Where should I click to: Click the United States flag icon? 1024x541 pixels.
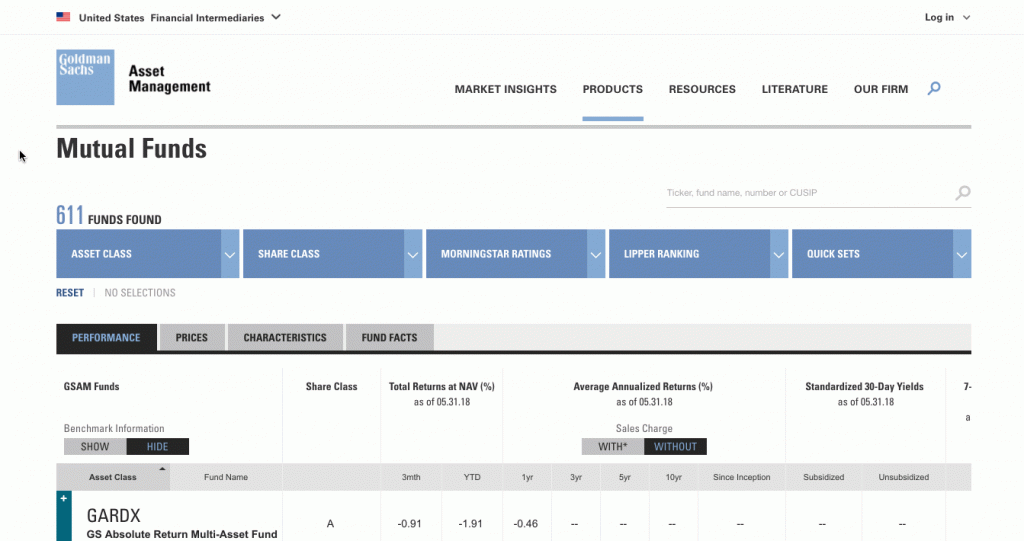tap(63, 17)
